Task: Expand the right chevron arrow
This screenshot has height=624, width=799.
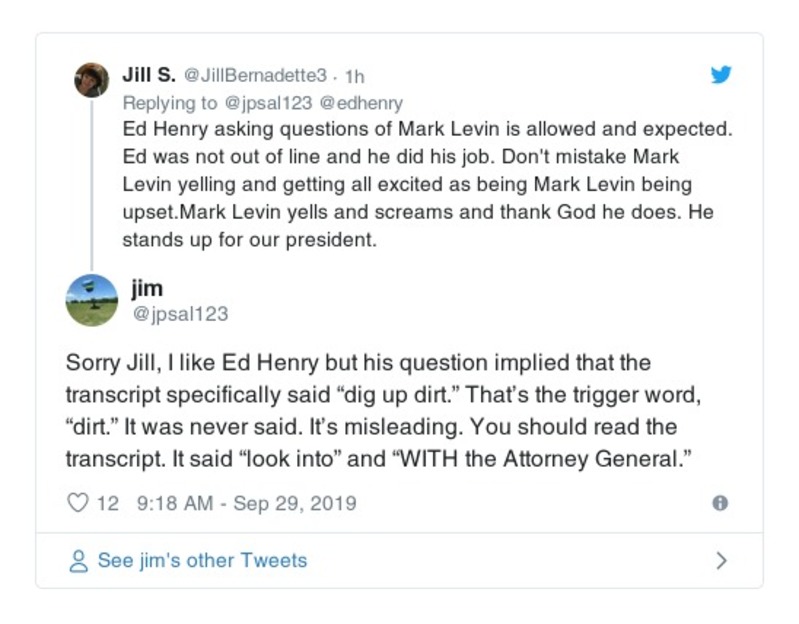Action: tap(721, 560)
